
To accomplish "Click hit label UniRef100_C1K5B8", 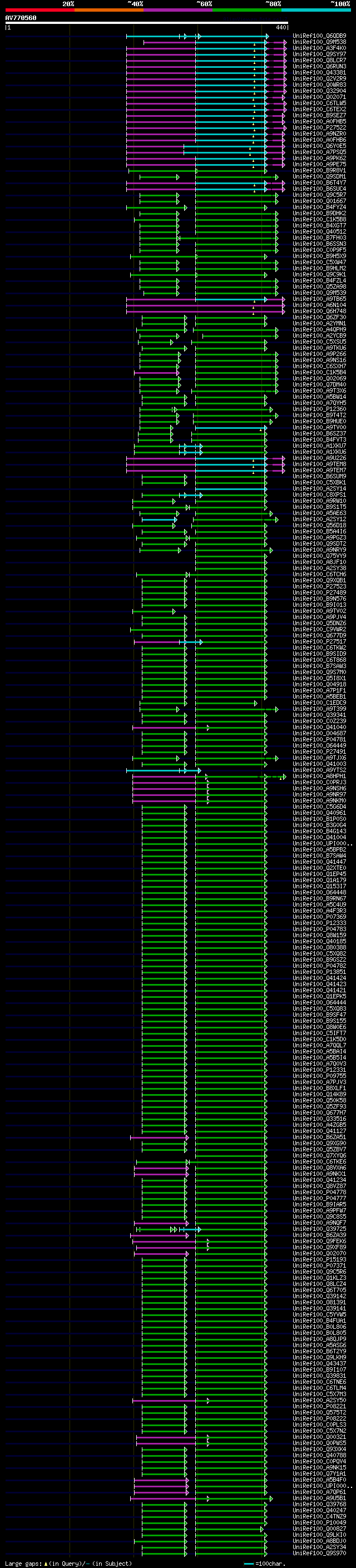I will click(x=319, y=219).
